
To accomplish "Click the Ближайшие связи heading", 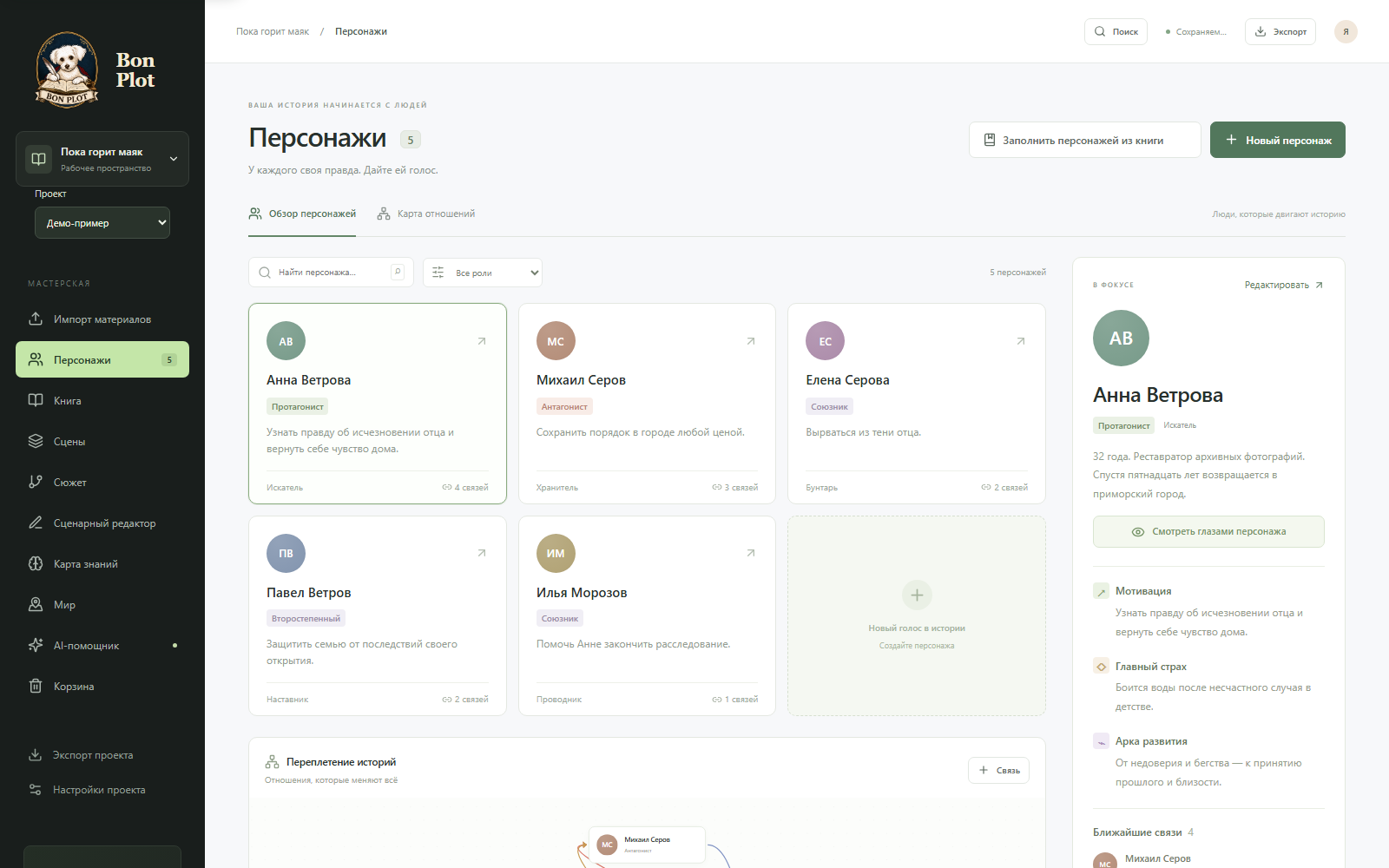I will 1137,832.
